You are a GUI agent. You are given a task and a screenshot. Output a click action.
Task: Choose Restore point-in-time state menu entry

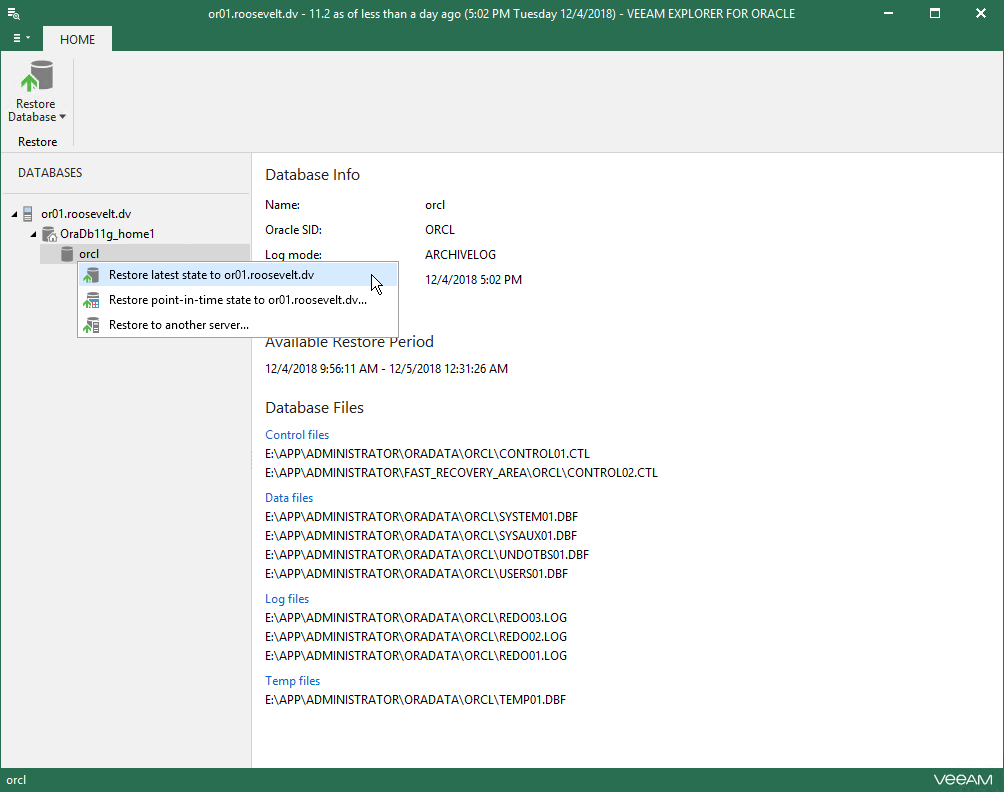(x=238, y=300)
